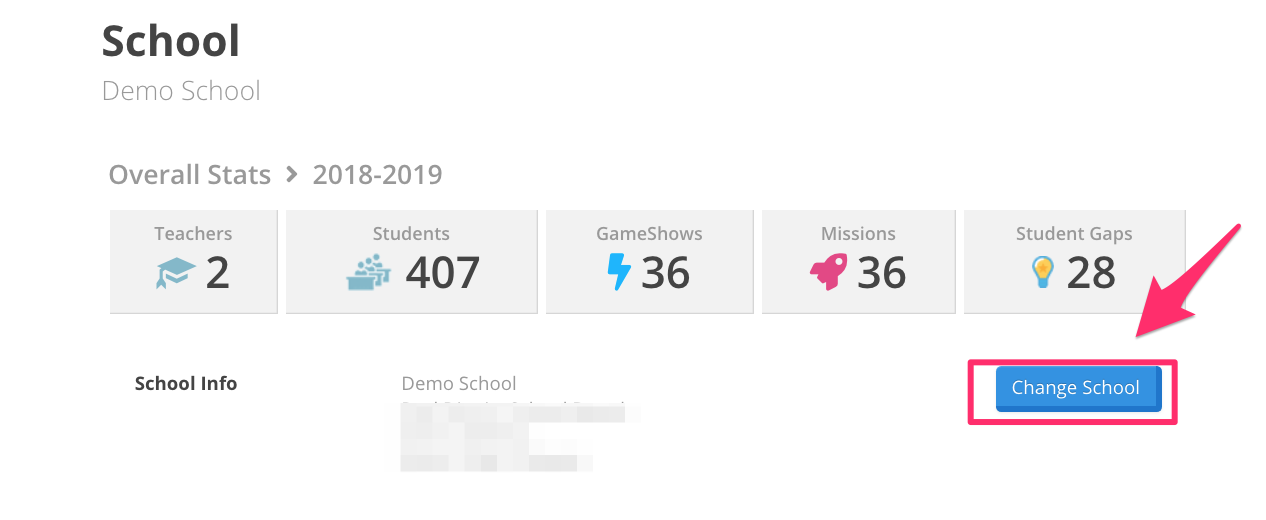Open the Overall Stats breadcrumb
1266x520 pixels.
click(189, 175)
